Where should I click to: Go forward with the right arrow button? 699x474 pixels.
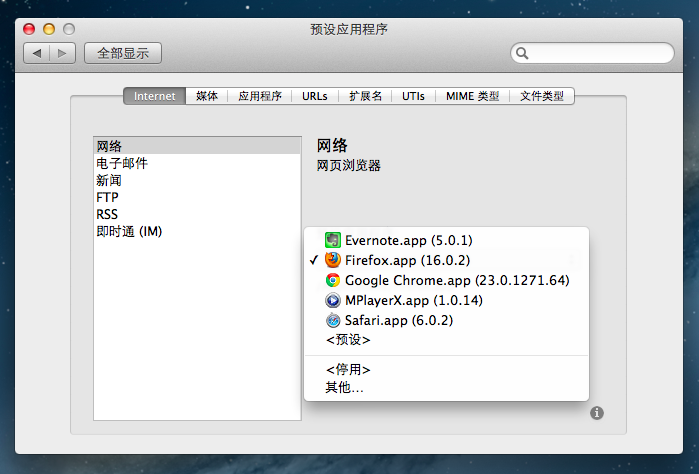62,54
